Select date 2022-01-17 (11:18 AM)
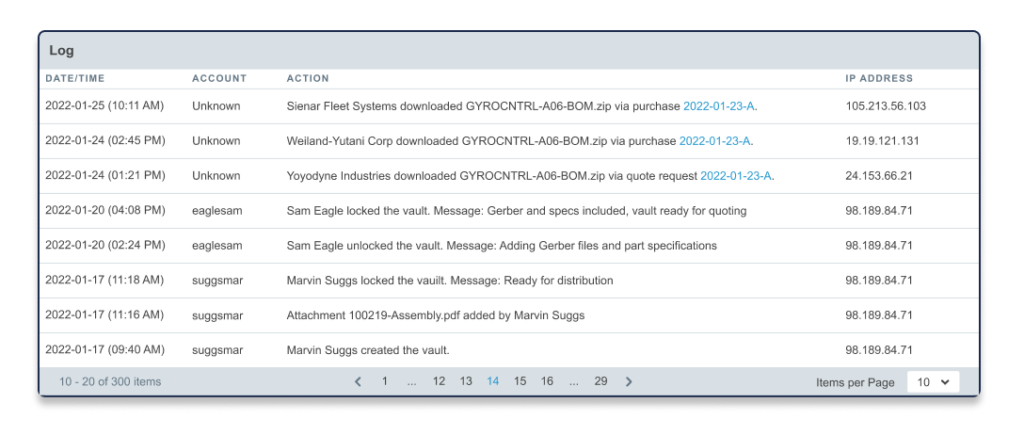This screenshot has width=1024, height=435. [x=104, y=281]
